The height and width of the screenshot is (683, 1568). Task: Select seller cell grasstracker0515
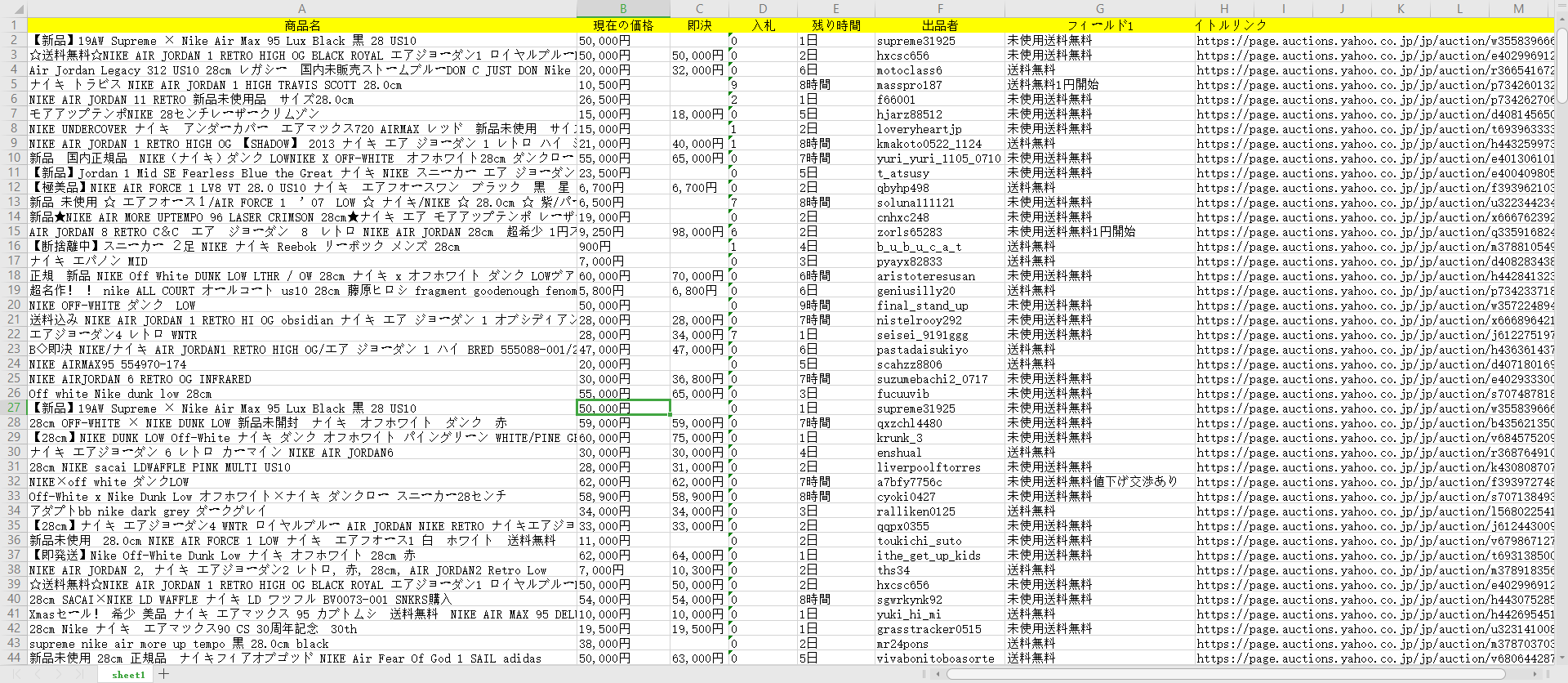[x=939, y=629]
